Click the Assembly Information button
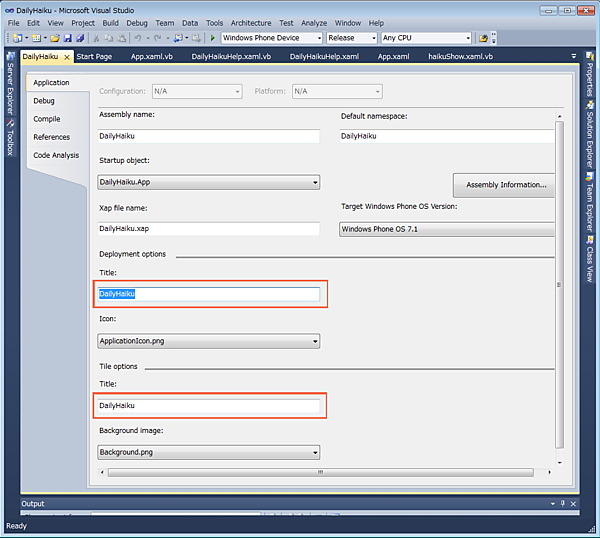The width and height of the screenshot is (600, 538). 505,185
